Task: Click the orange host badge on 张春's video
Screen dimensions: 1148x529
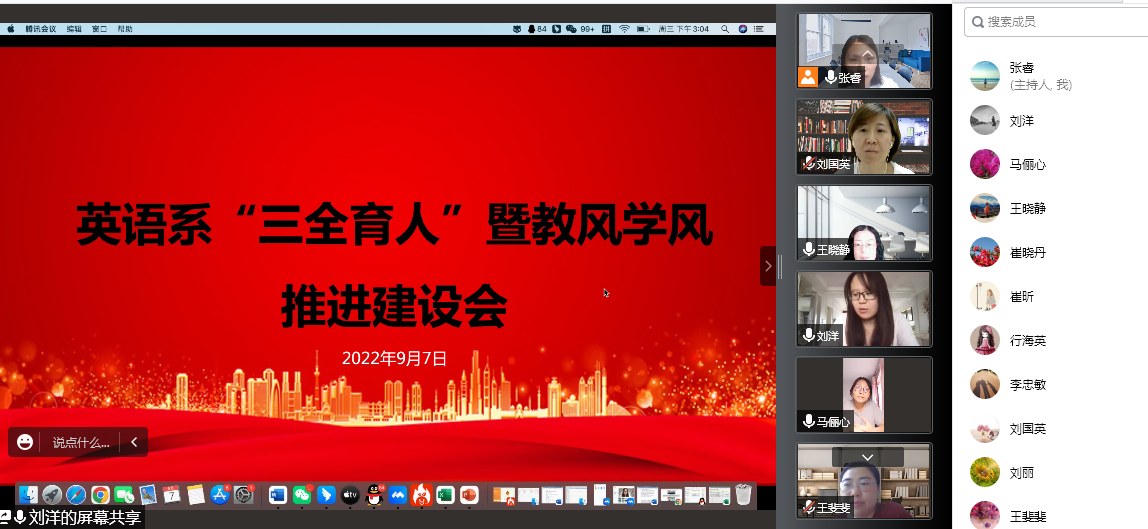Action: [x=807, y=77]
